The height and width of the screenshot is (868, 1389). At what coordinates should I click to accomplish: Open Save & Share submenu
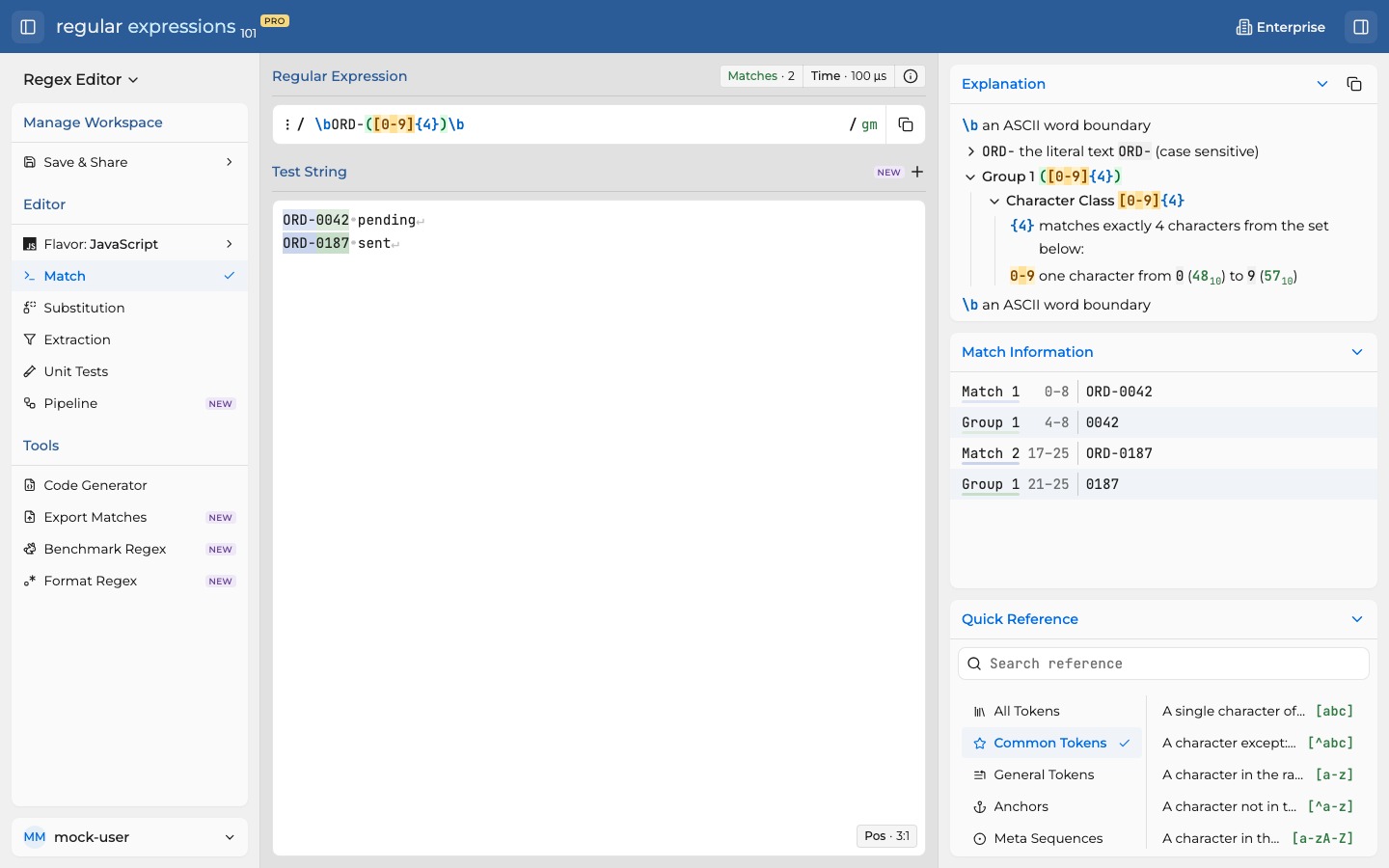tap(129, 162)
